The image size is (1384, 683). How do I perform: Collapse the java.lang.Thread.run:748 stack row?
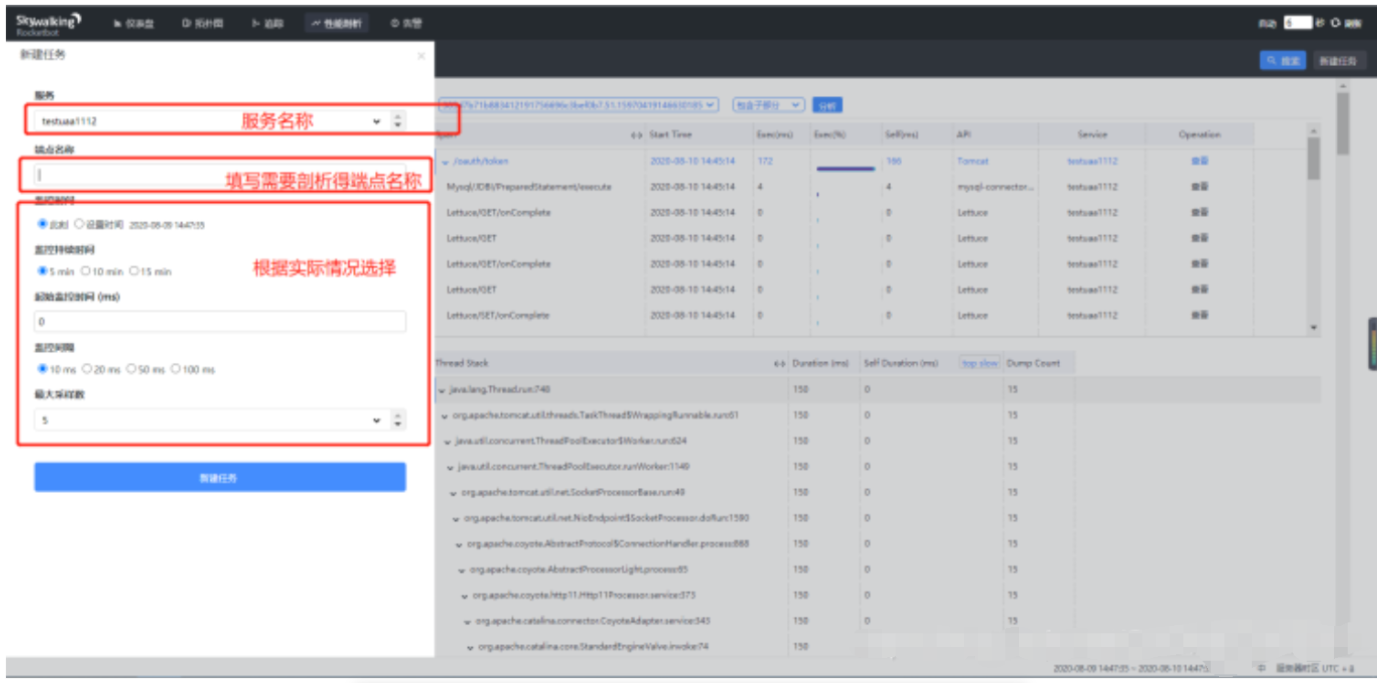point(442,389)
